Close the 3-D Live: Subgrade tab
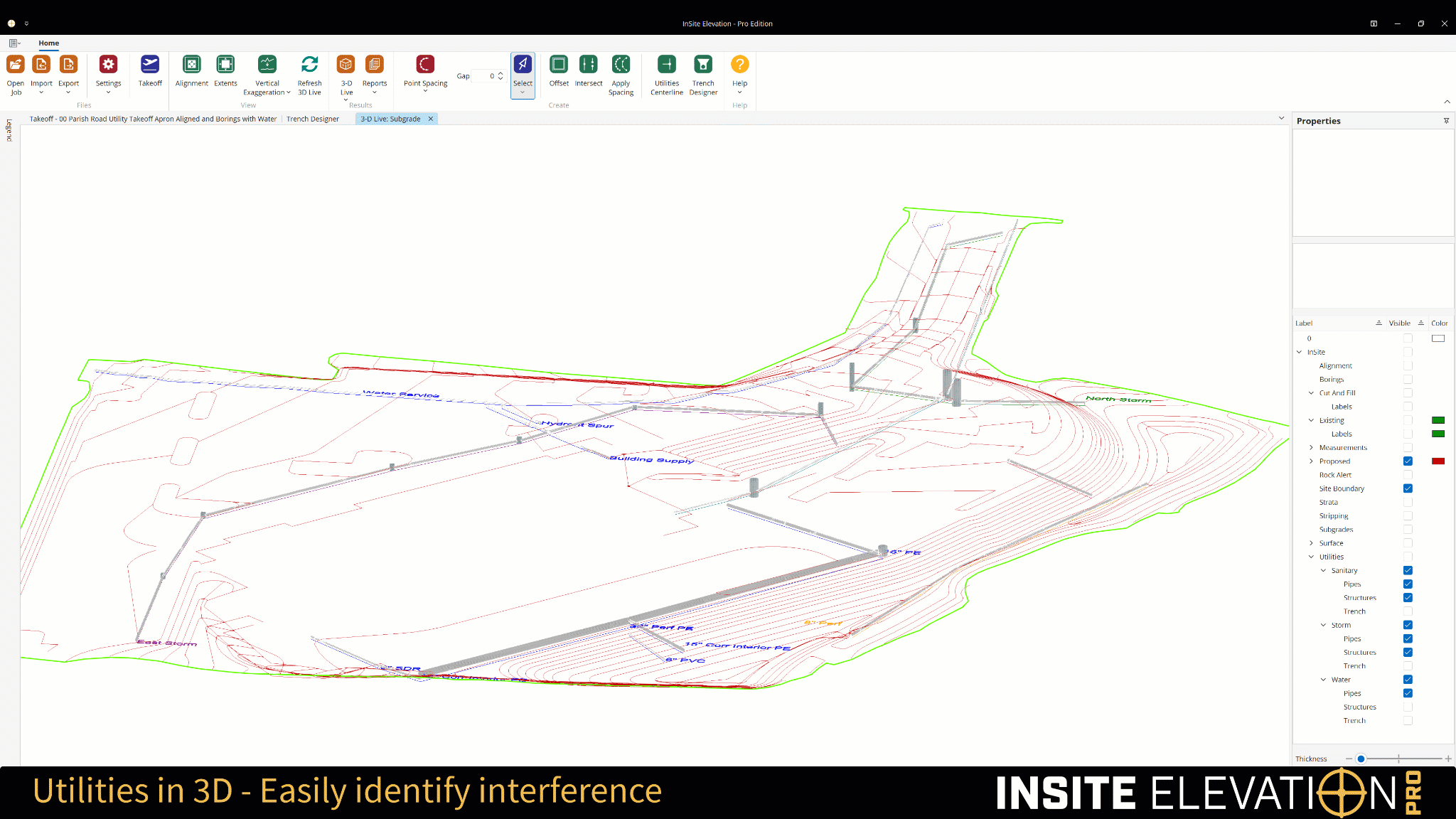 (431, 119)
